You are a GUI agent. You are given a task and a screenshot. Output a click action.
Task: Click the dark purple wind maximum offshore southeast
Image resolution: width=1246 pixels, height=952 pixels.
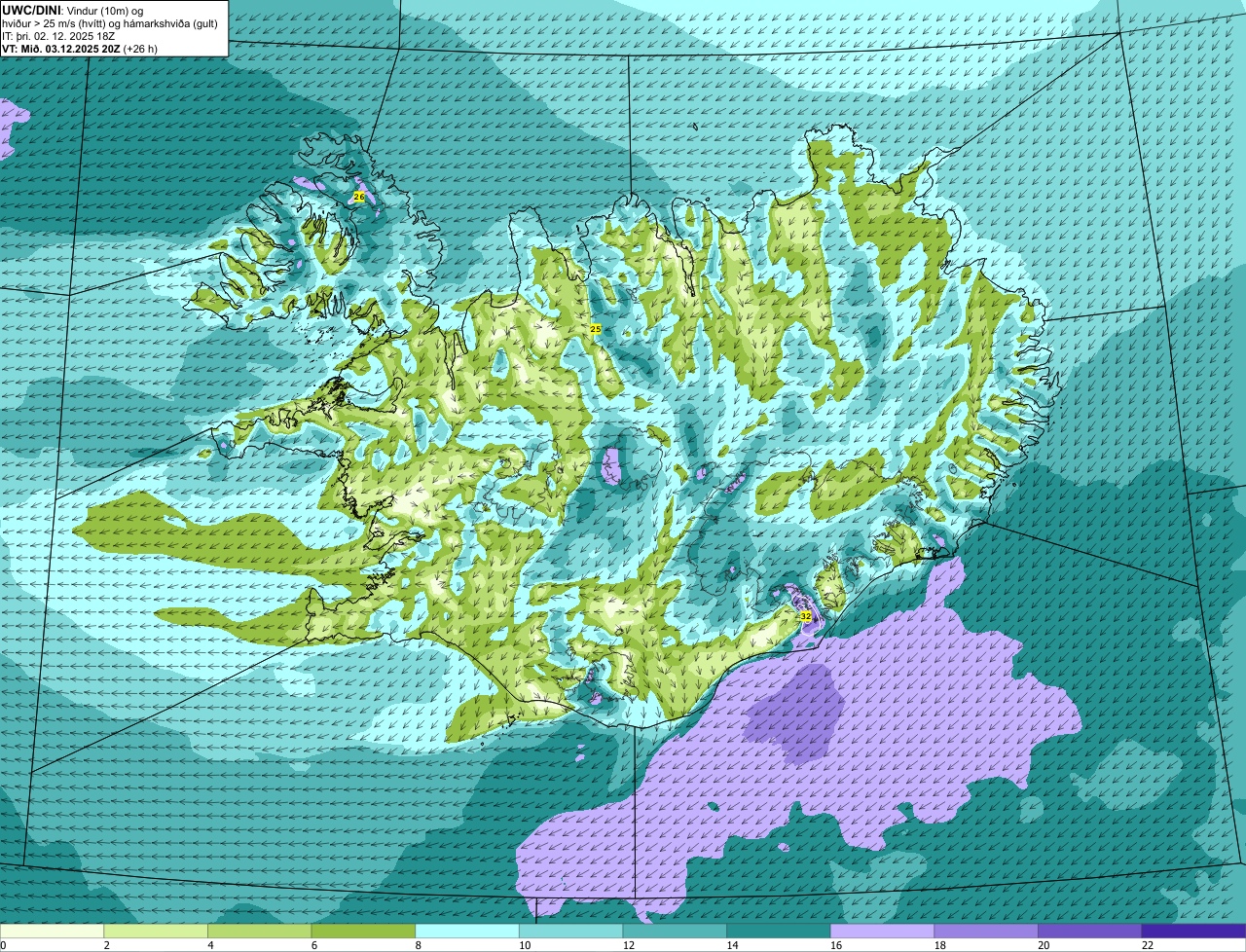795,714
